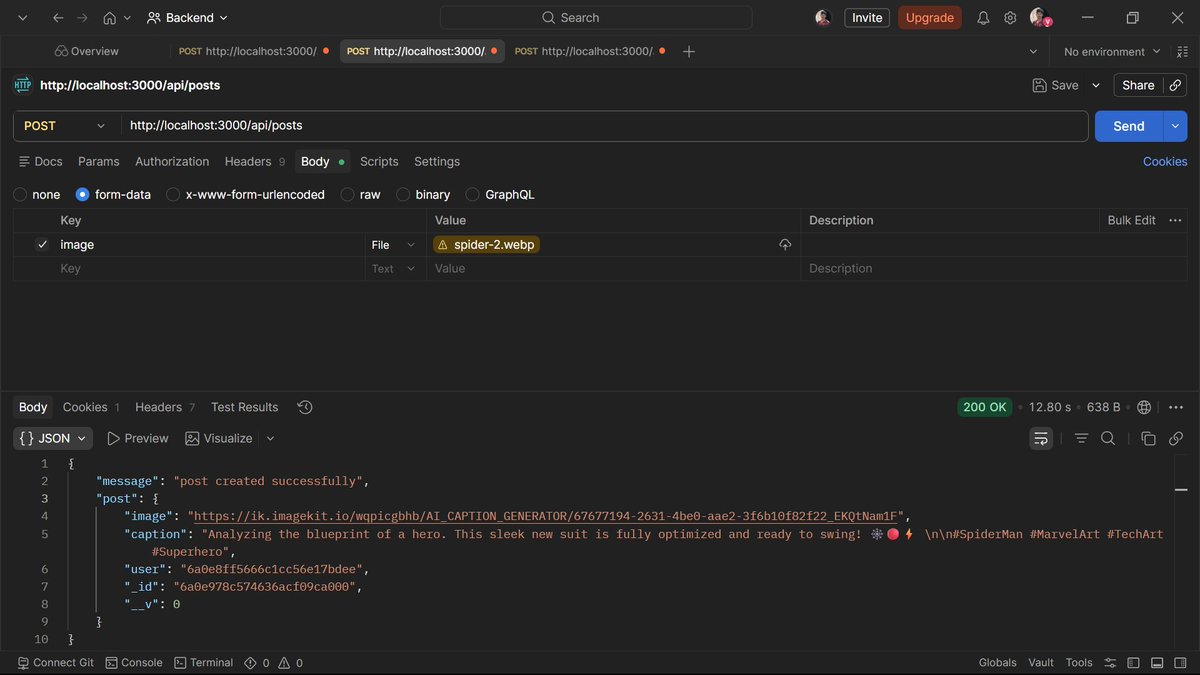Open the Params tab
The width and height of the screenshot is (1200, 675).
[x=98, y=161]
